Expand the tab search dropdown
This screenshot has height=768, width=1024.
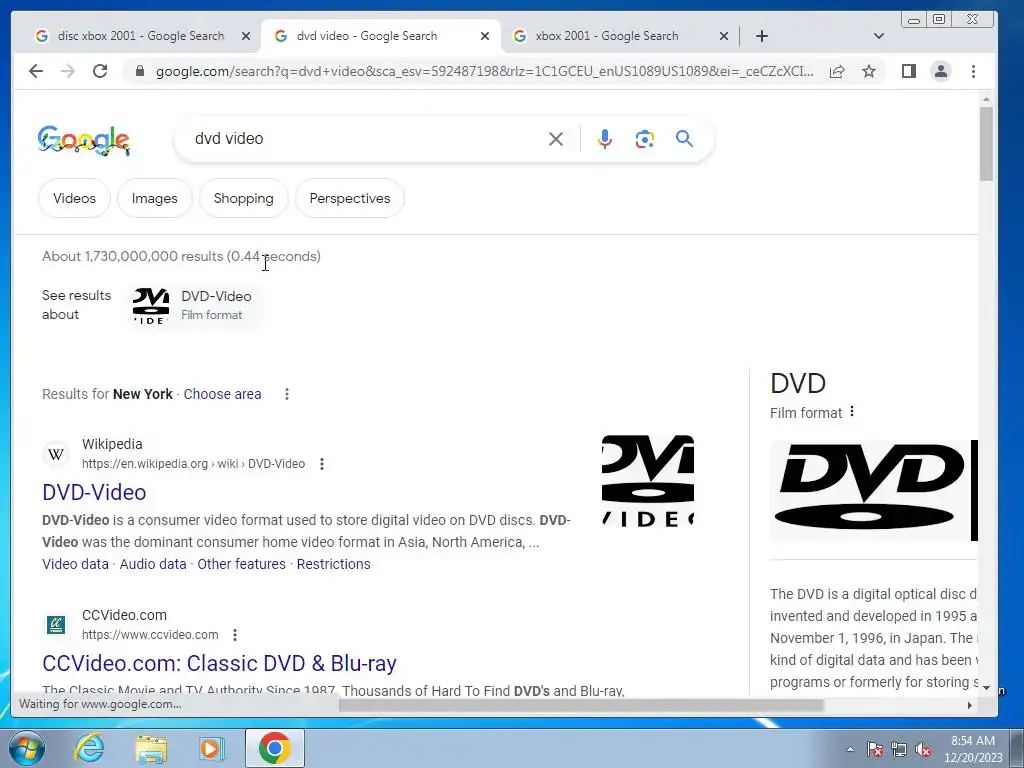878,37
